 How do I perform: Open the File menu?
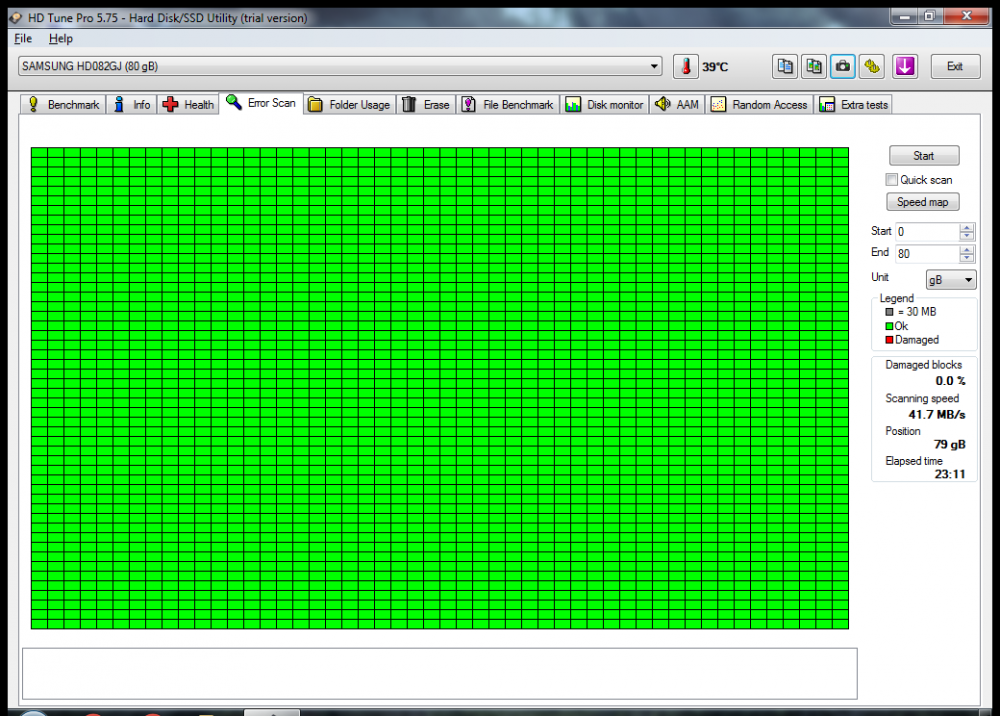pyautogui.click(x=23, y=39)
